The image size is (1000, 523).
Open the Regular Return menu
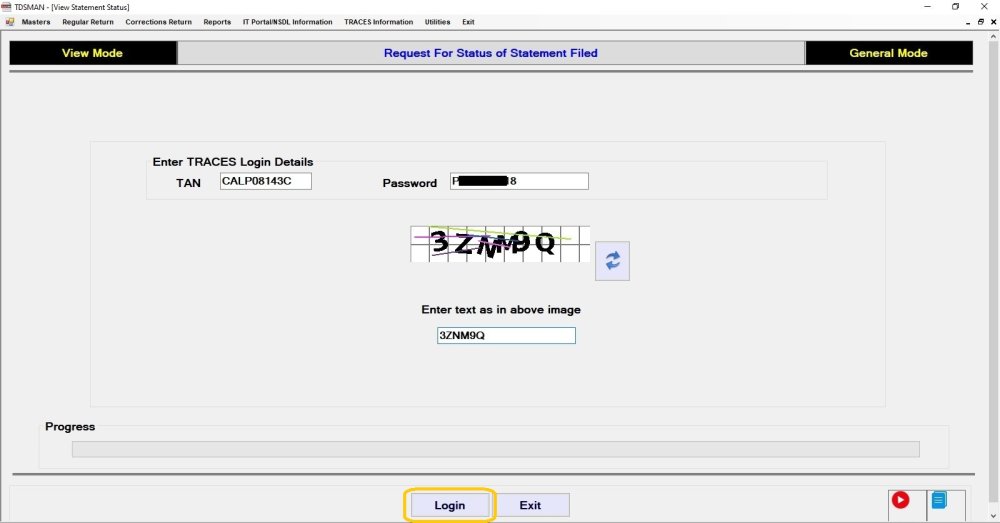[x=88, y=22]
